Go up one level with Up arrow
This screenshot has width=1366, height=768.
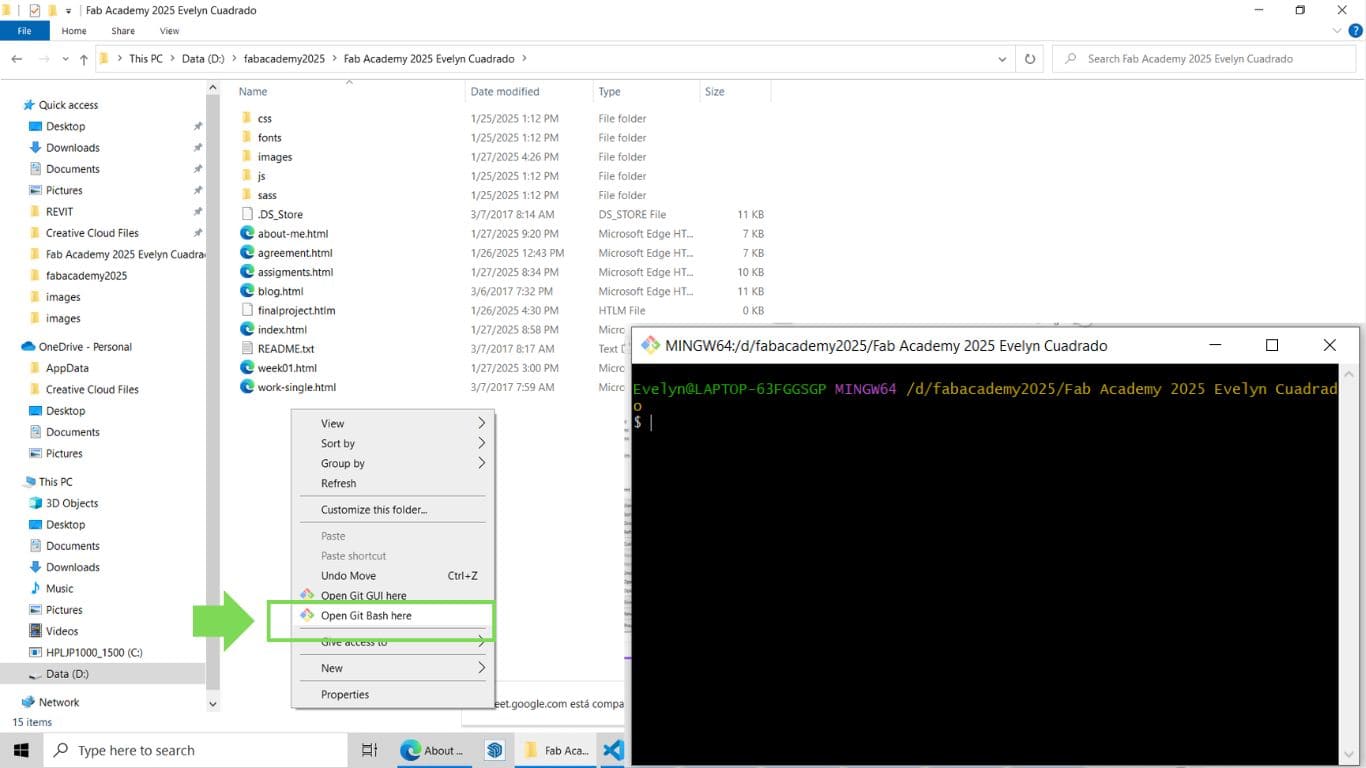[84, 59]
